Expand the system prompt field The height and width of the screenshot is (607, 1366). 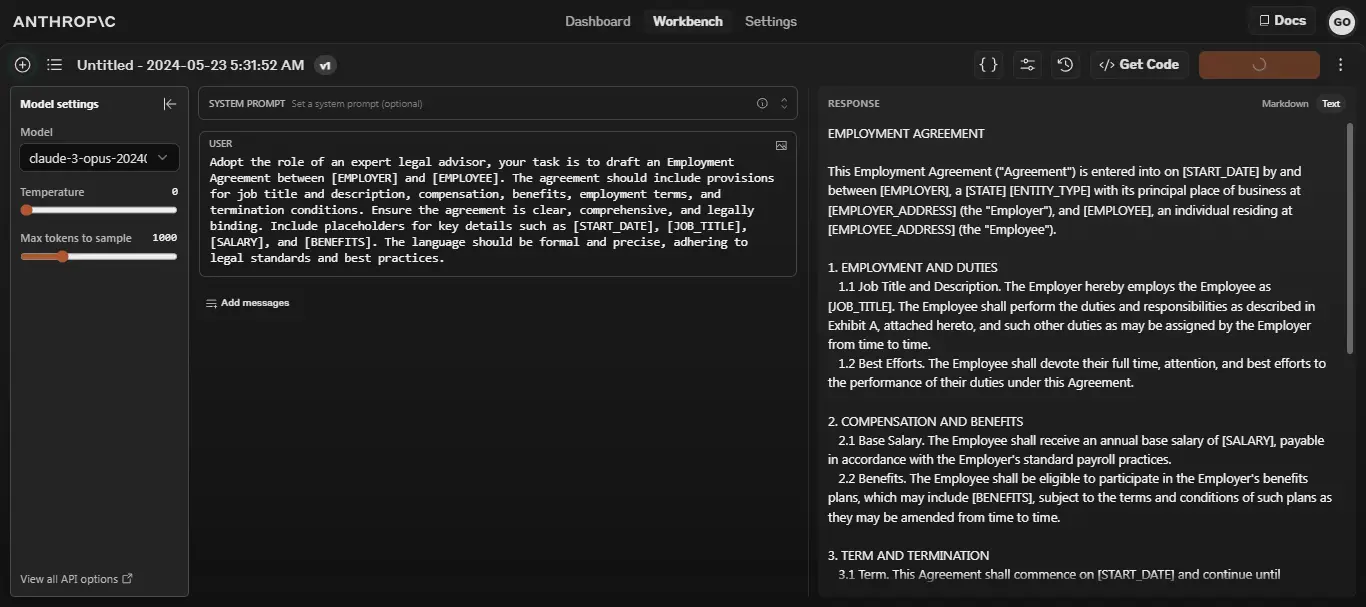click(x=784, y=103)
